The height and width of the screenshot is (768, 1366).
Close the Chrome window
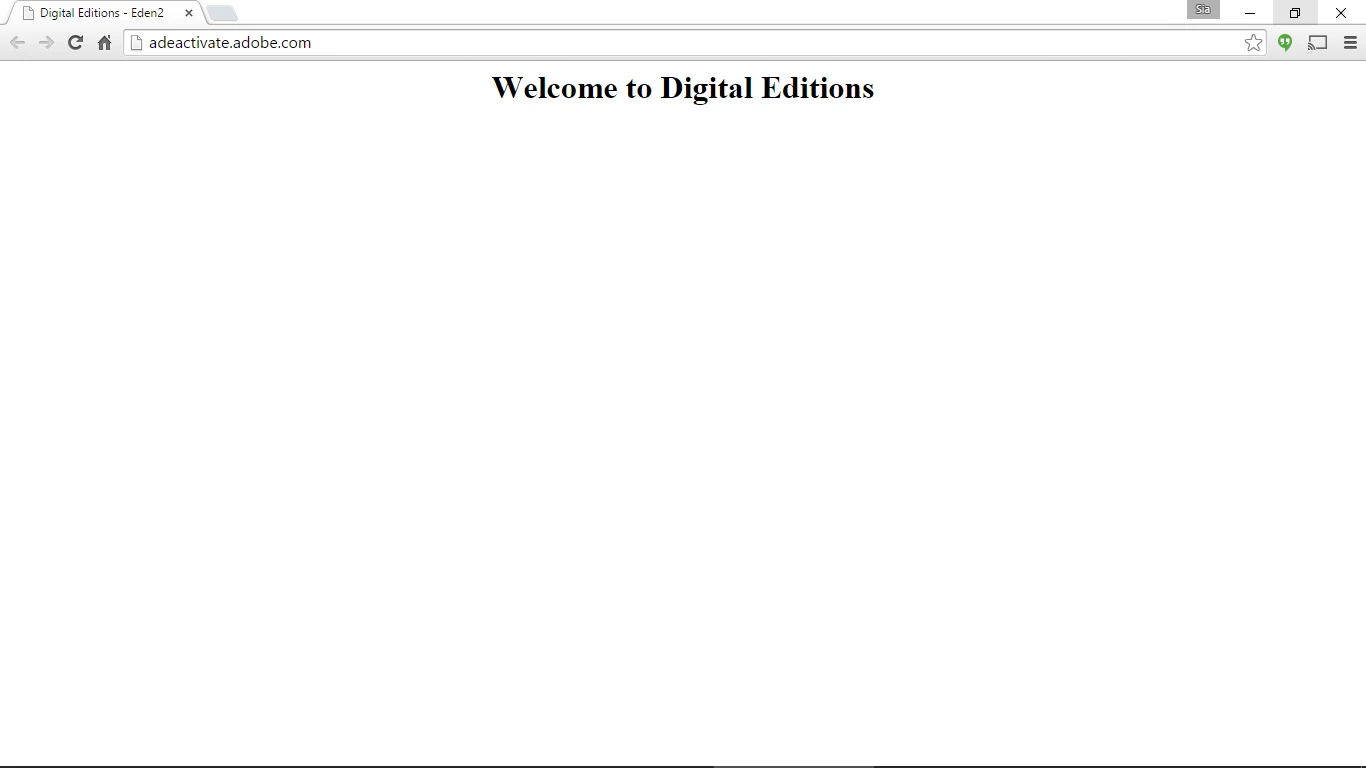click(x=1341, y=13)
